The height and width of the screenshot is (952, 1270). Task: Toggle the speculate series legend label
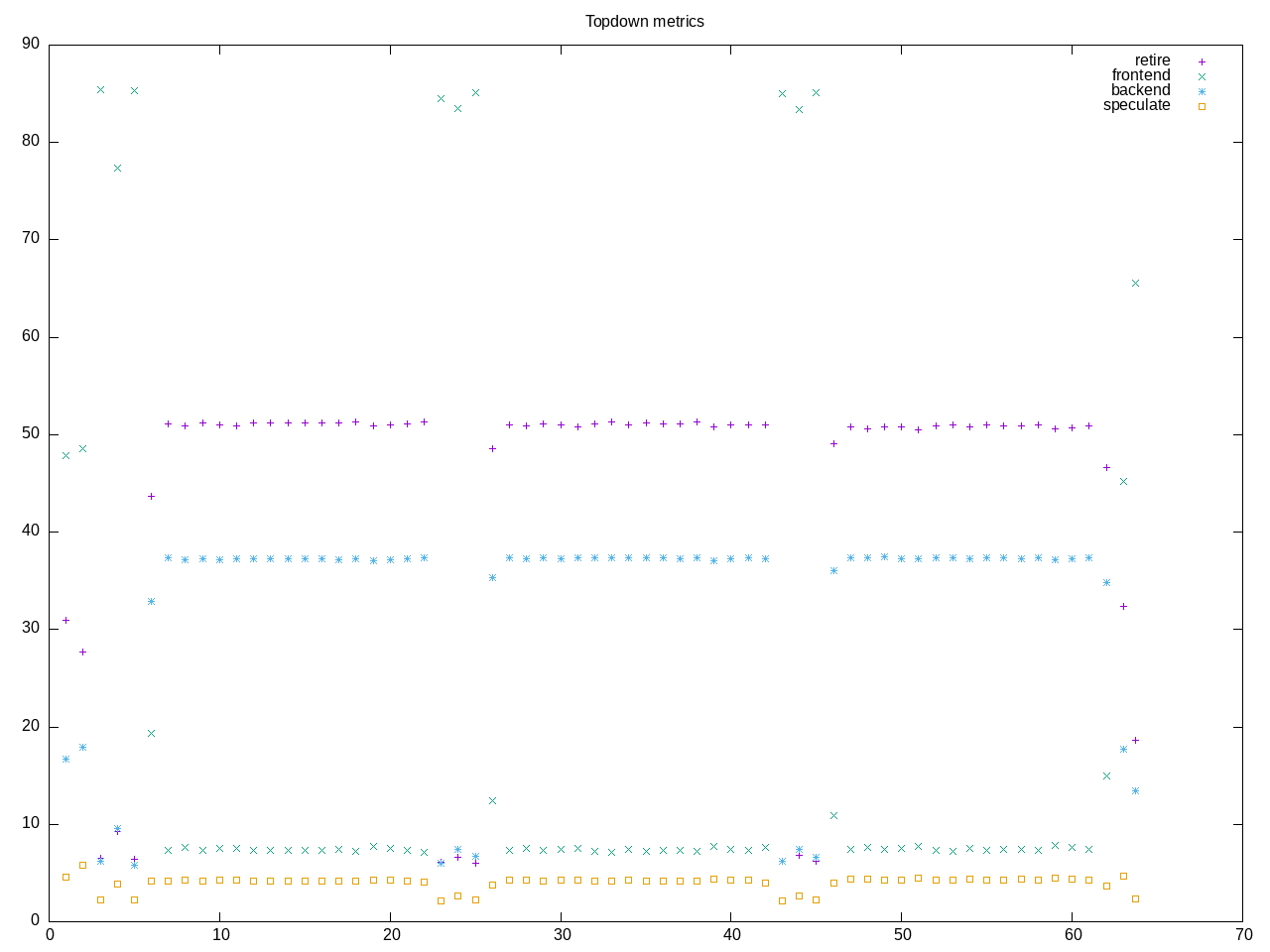[1136, 105]
